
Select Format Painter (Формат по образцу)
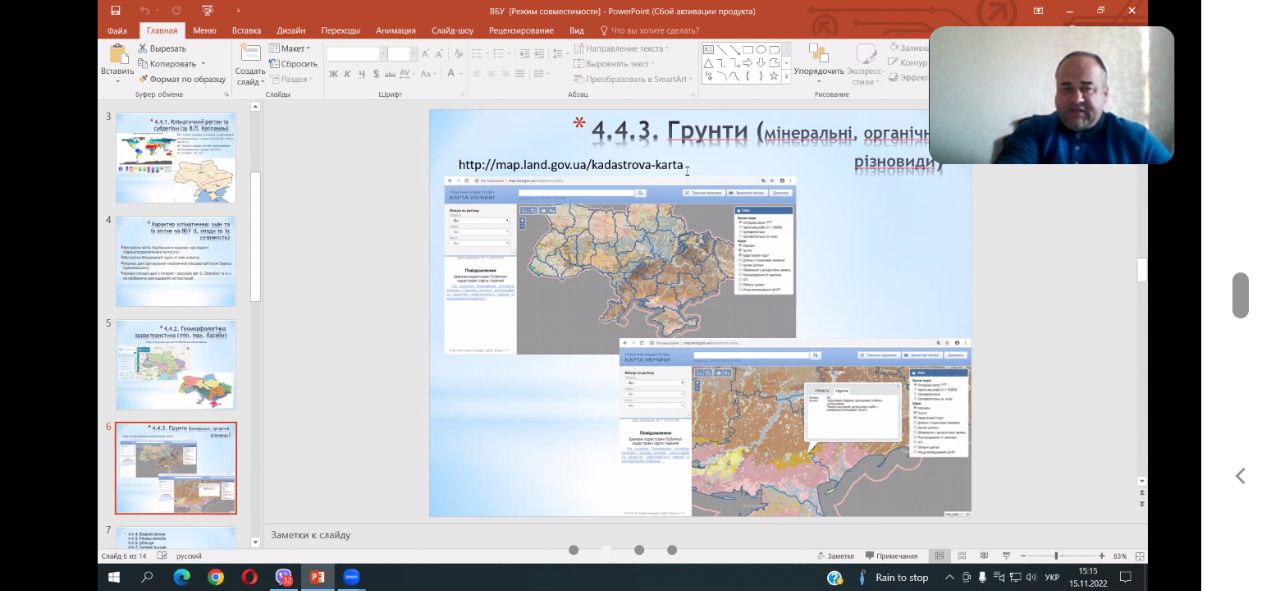point(183,79)
